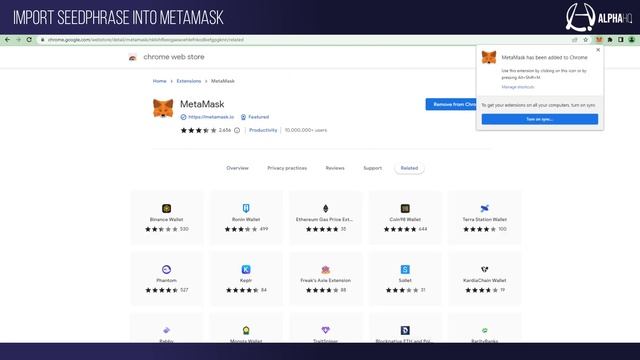Click the Turn on sync button
The width and height of the screenshot is (640, 360).
coord(540,119)
